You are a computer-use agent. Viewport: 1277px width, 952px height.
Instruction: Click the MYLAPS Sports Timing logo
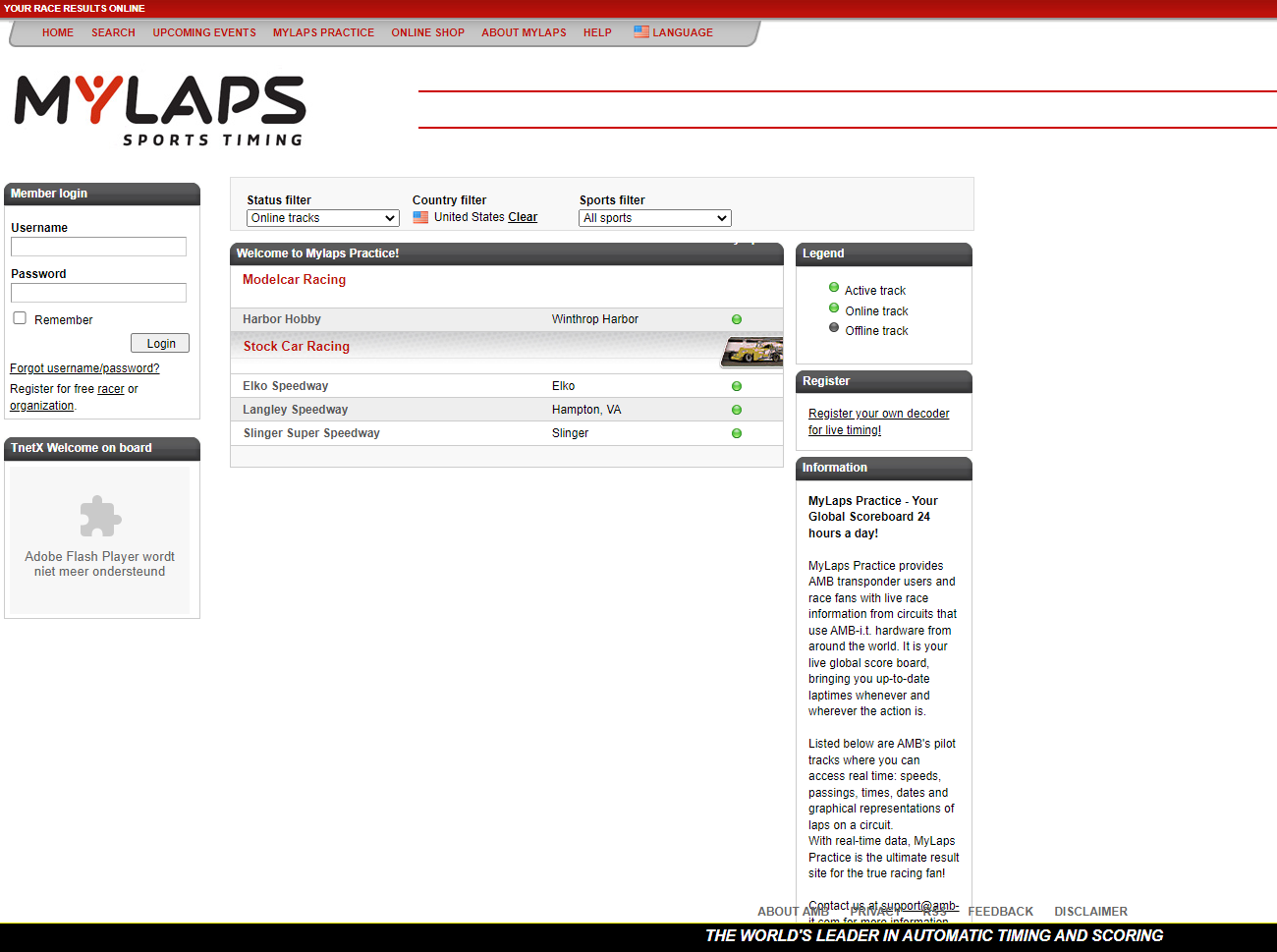point(160,110)
